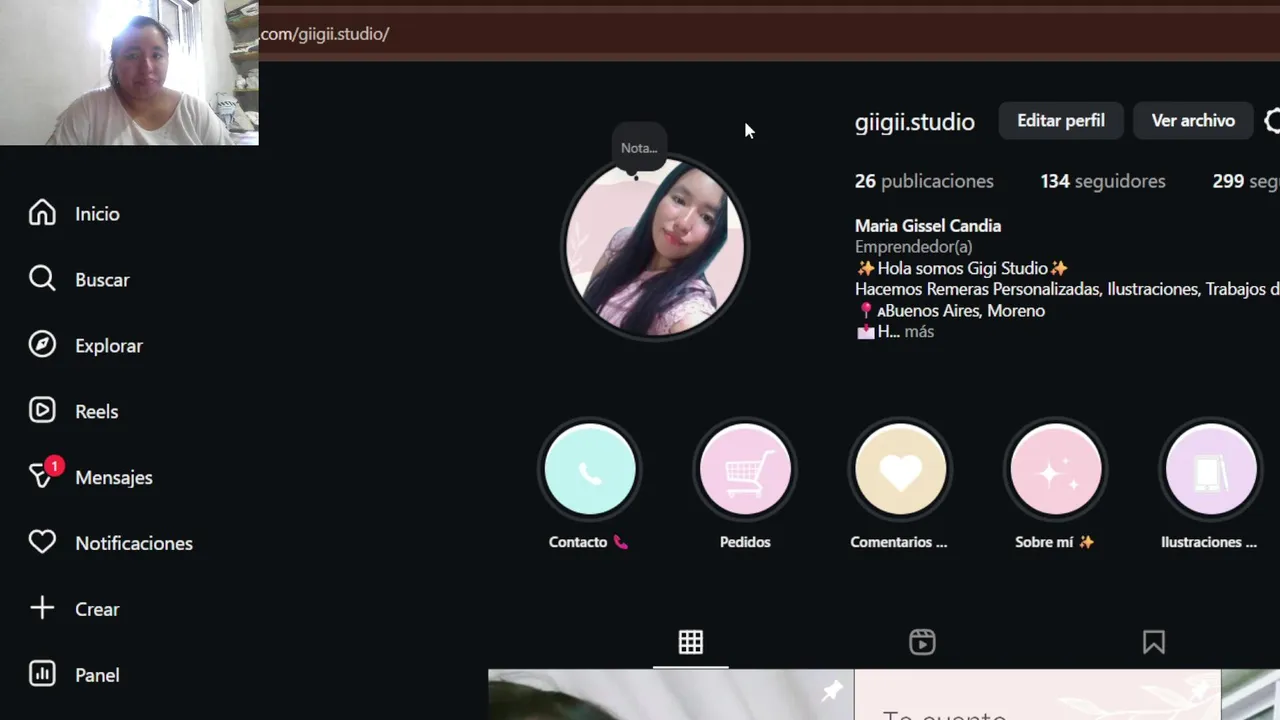Click the Buscar label in sidebar

[x=102, y=280]
